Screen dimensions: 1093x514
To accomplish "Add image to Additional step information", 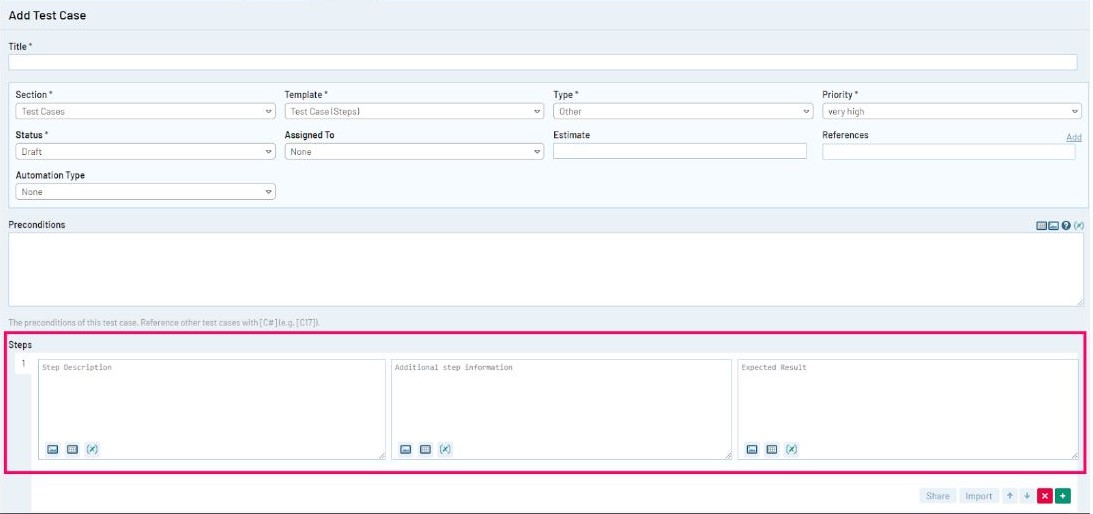I will click(406, 449).
